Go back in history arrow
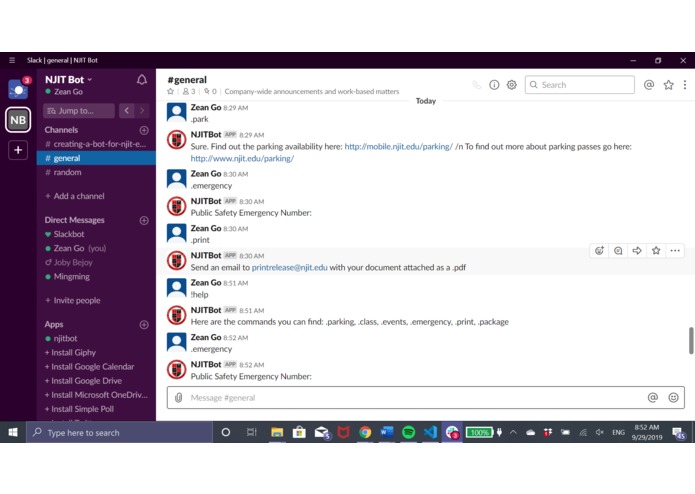The height and width of the screenshot is (494, 695). pos(127,111)
